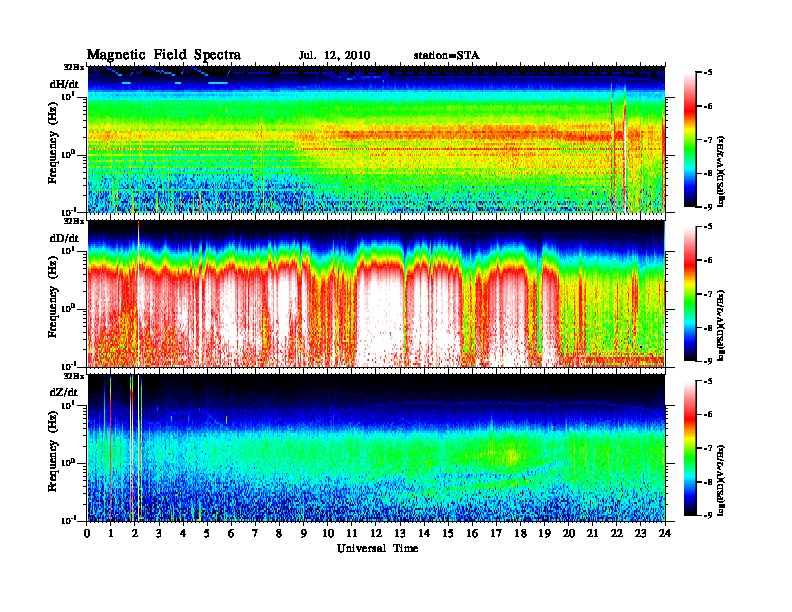Click the dZ/dt spectrogram plot area
This screenshot has width=792, height=612.
coord(376,447)
